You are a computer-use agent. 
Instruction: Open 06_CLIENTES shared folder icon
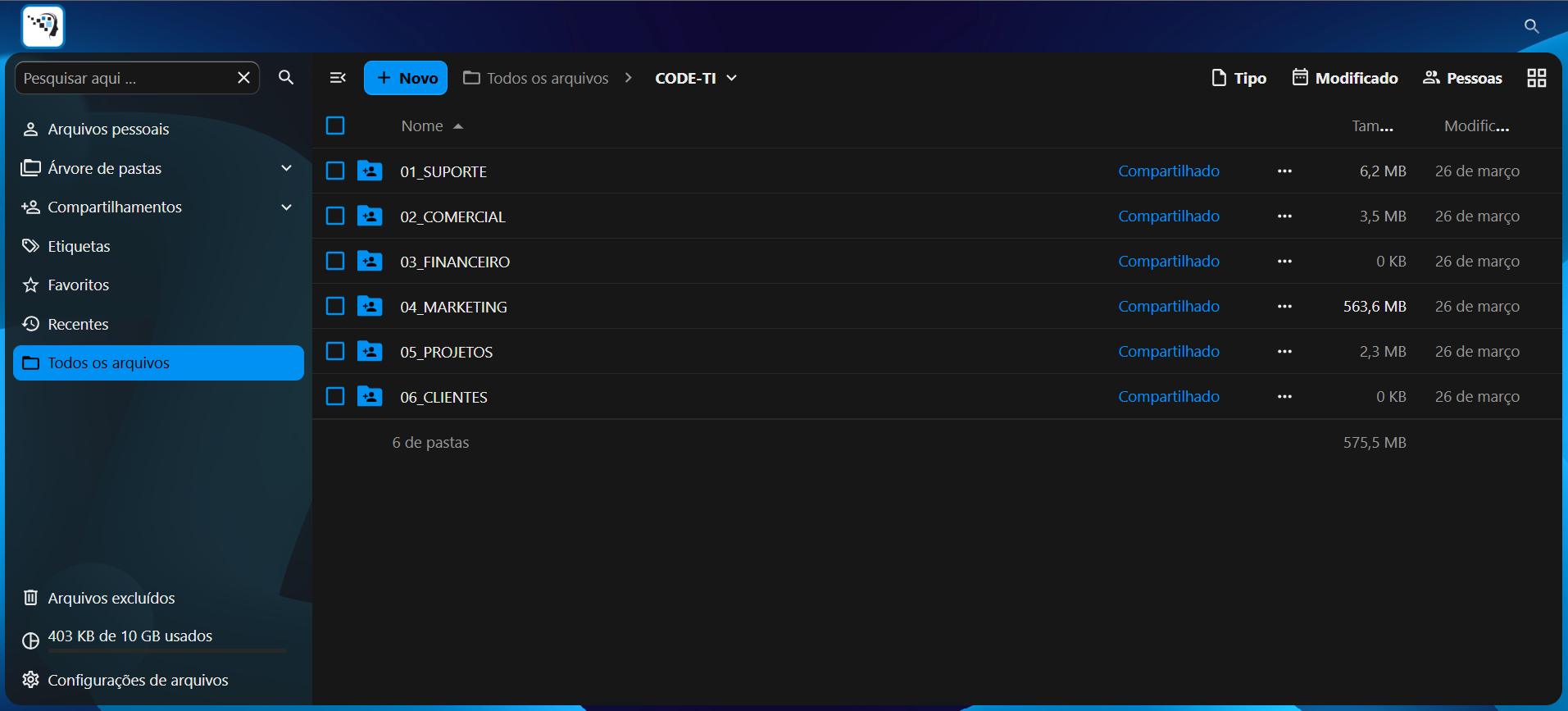coord(370,396)
